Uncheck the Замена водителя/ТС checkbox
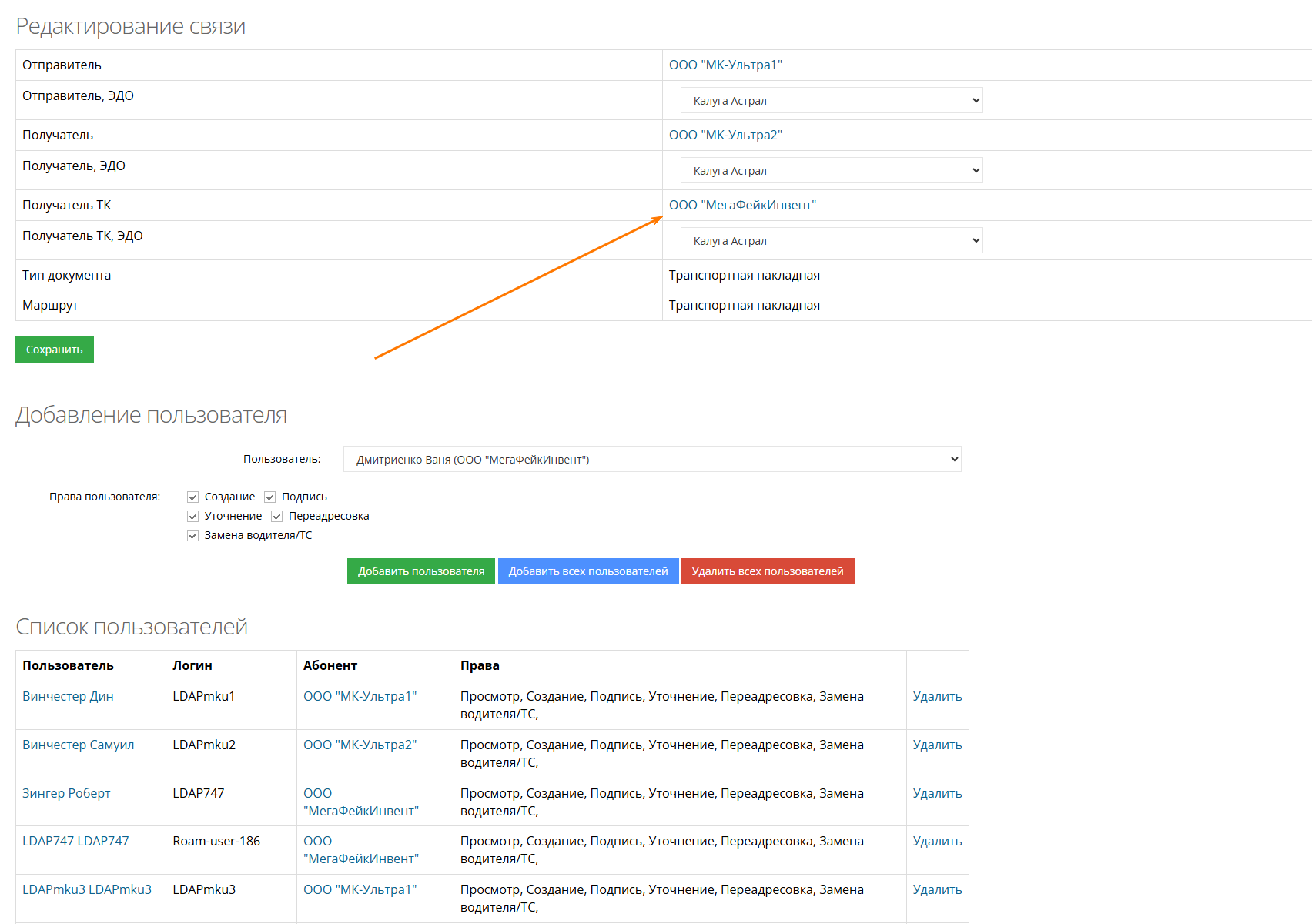 (x=193, y=536)
